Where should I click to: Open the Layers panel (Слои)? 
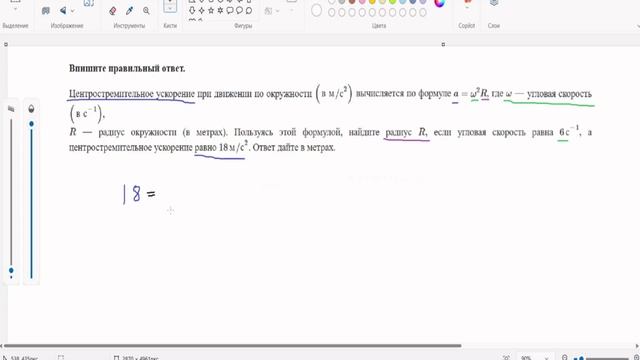coord(494,3)
